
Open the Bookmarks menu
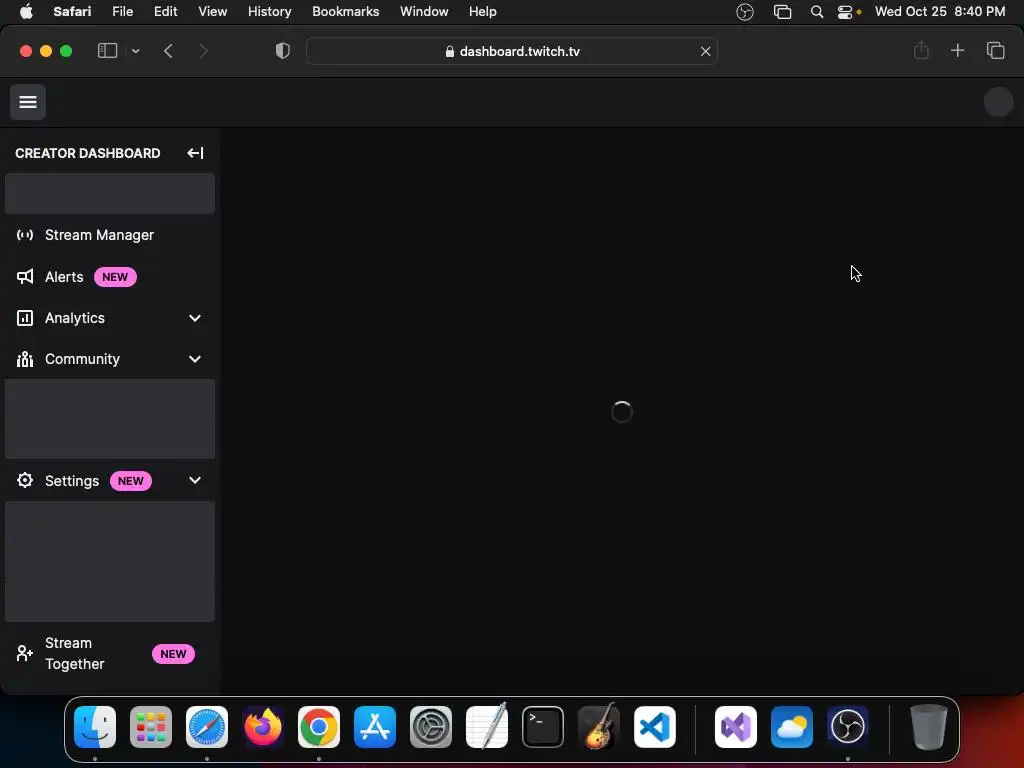pos(345,11)
